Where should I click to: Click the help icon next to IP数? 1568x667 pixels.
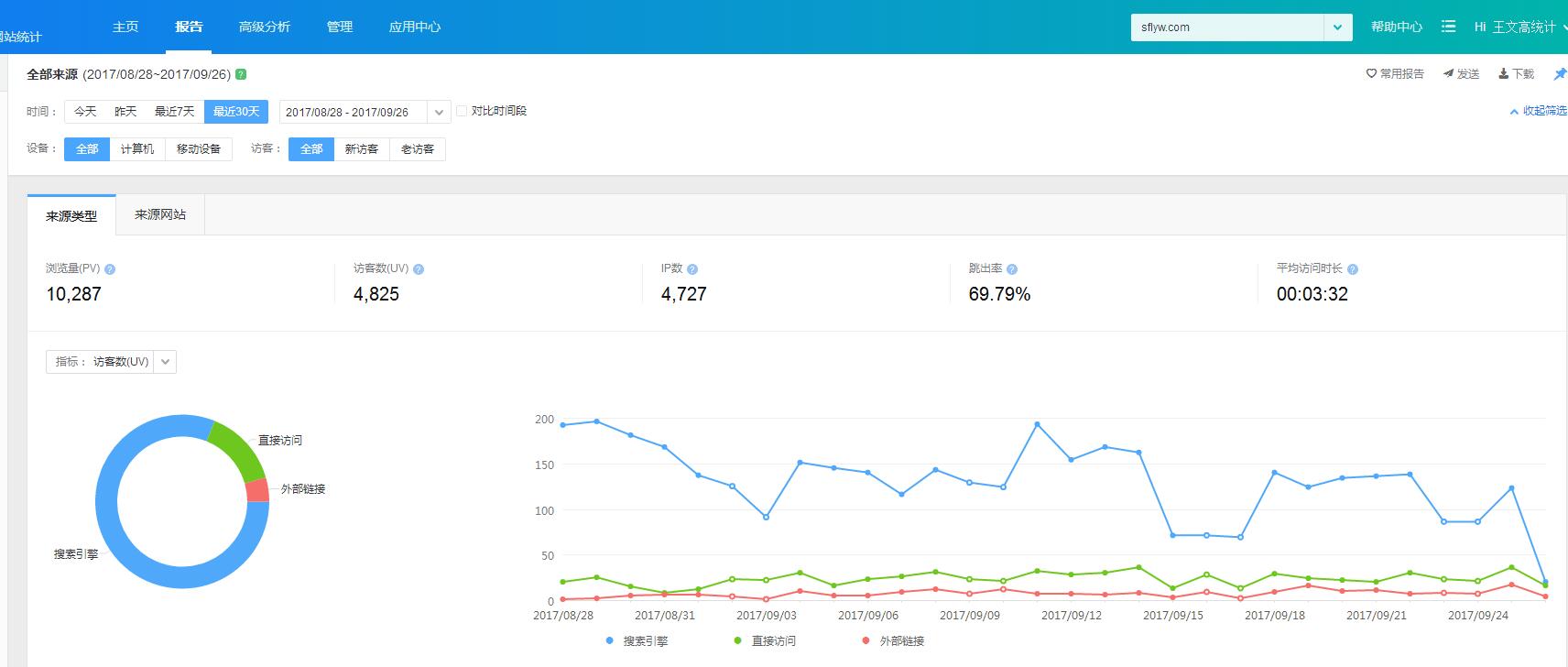coord(692,269)
